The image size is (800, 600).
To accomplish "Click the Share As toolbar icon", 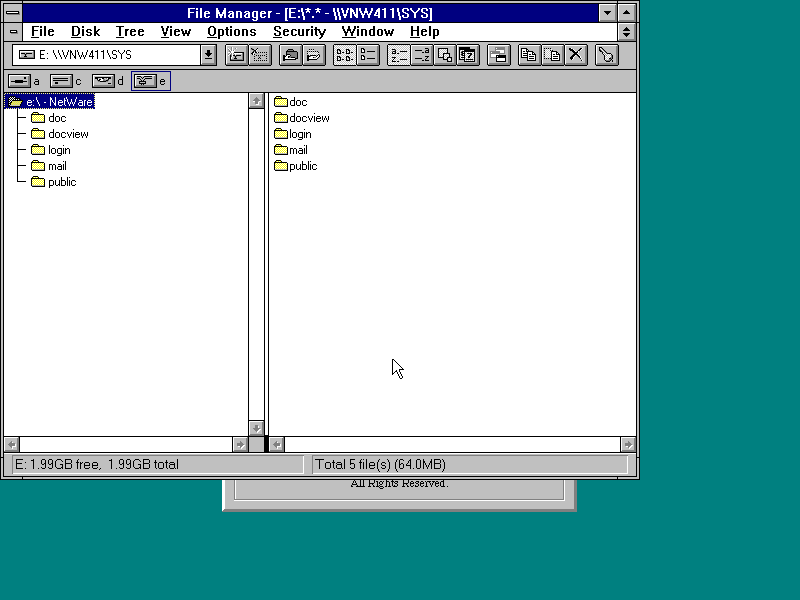I will [x=291, y=55].
